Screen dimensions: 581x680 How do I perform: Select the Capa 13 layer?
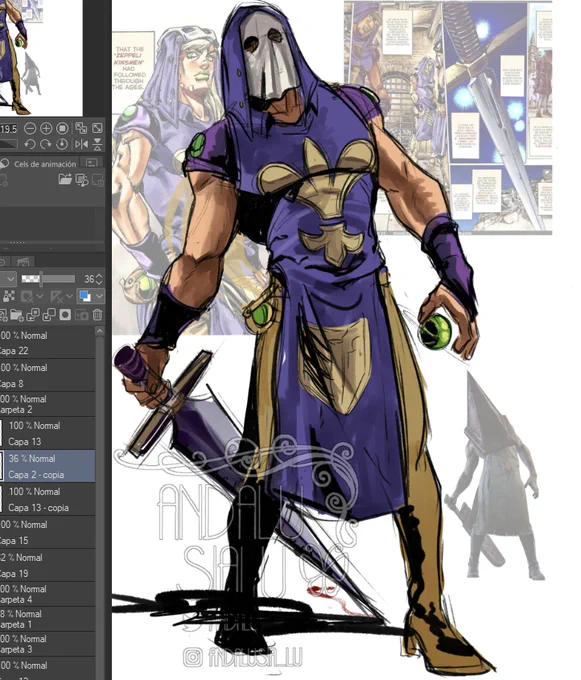coord(47,433)
